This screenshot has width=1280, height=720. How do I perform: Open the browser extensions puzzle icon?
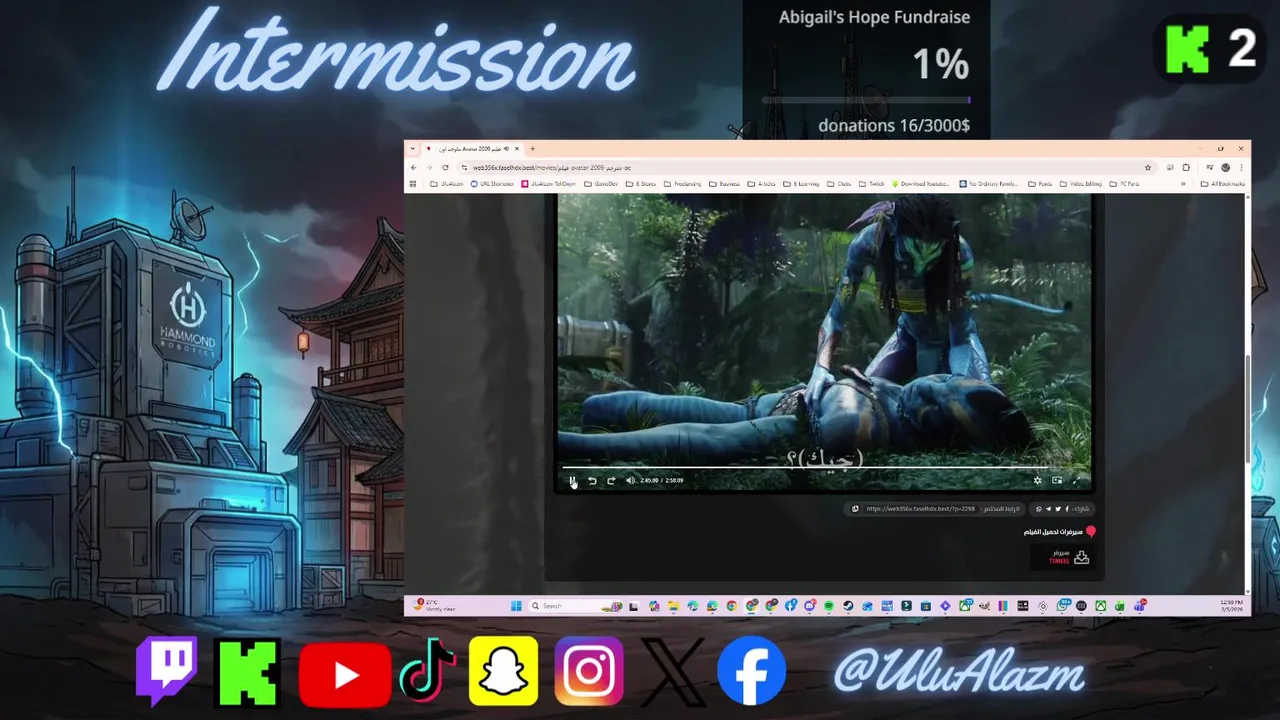(1186, 168)
